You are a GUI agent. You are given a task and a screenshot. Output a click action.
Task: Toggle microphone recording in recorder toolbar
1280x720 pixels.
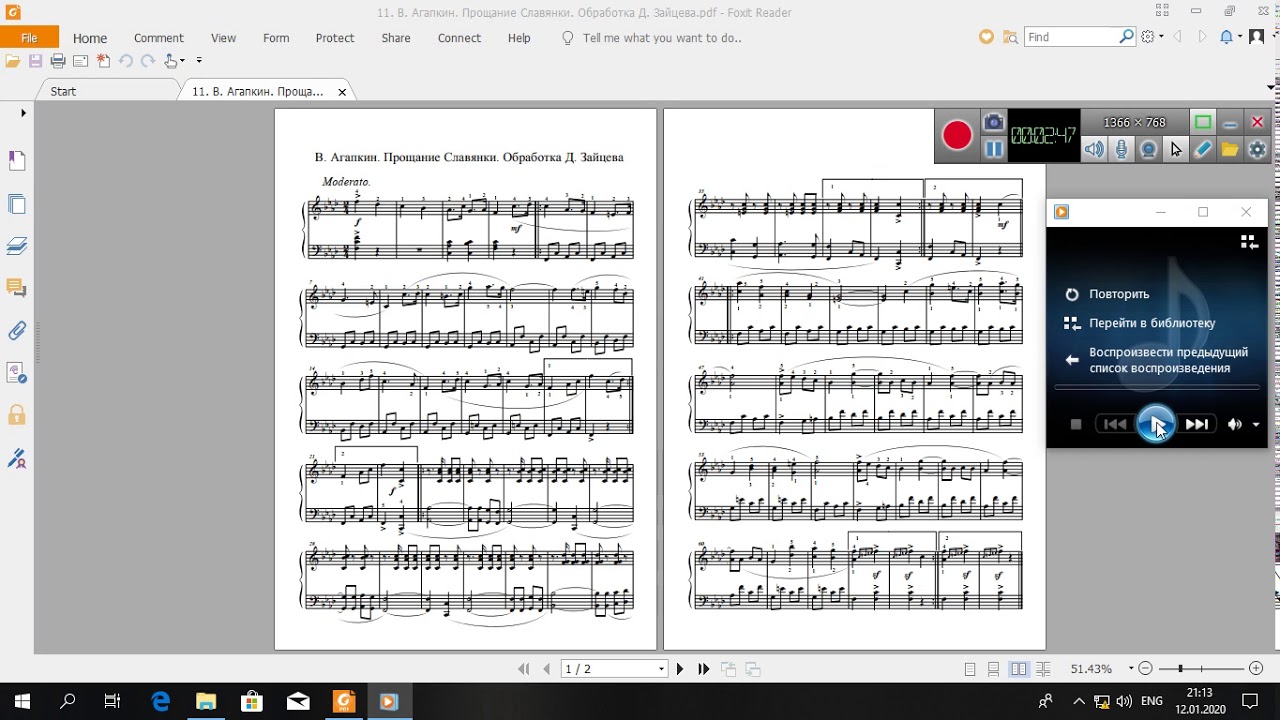(1122, 149)
